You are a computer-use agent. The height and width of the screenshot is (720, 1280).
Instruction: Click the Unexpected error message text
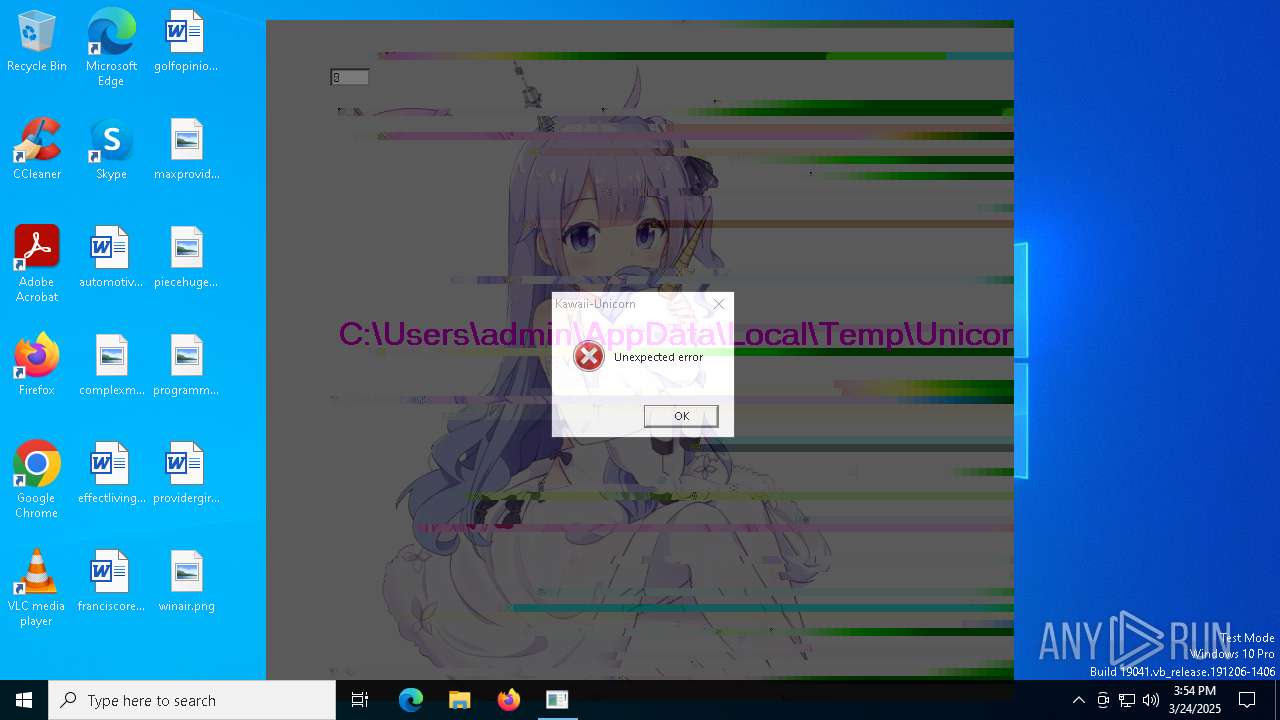pos(658,357)
